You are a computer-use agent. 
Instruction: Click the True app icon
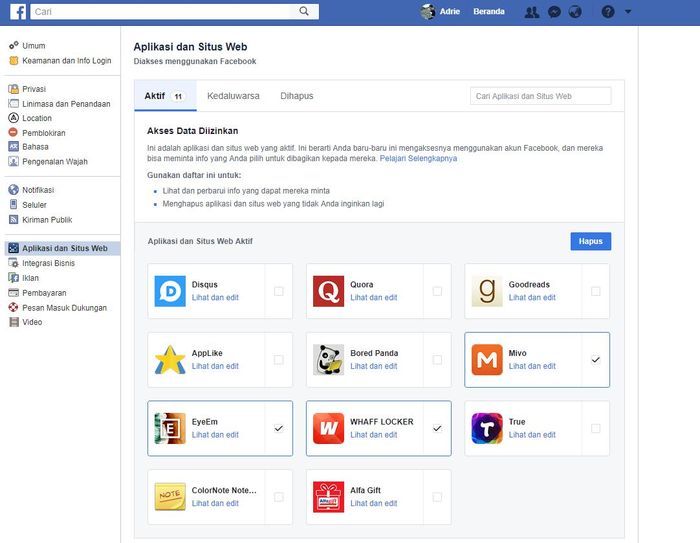(x=487, y=428)
